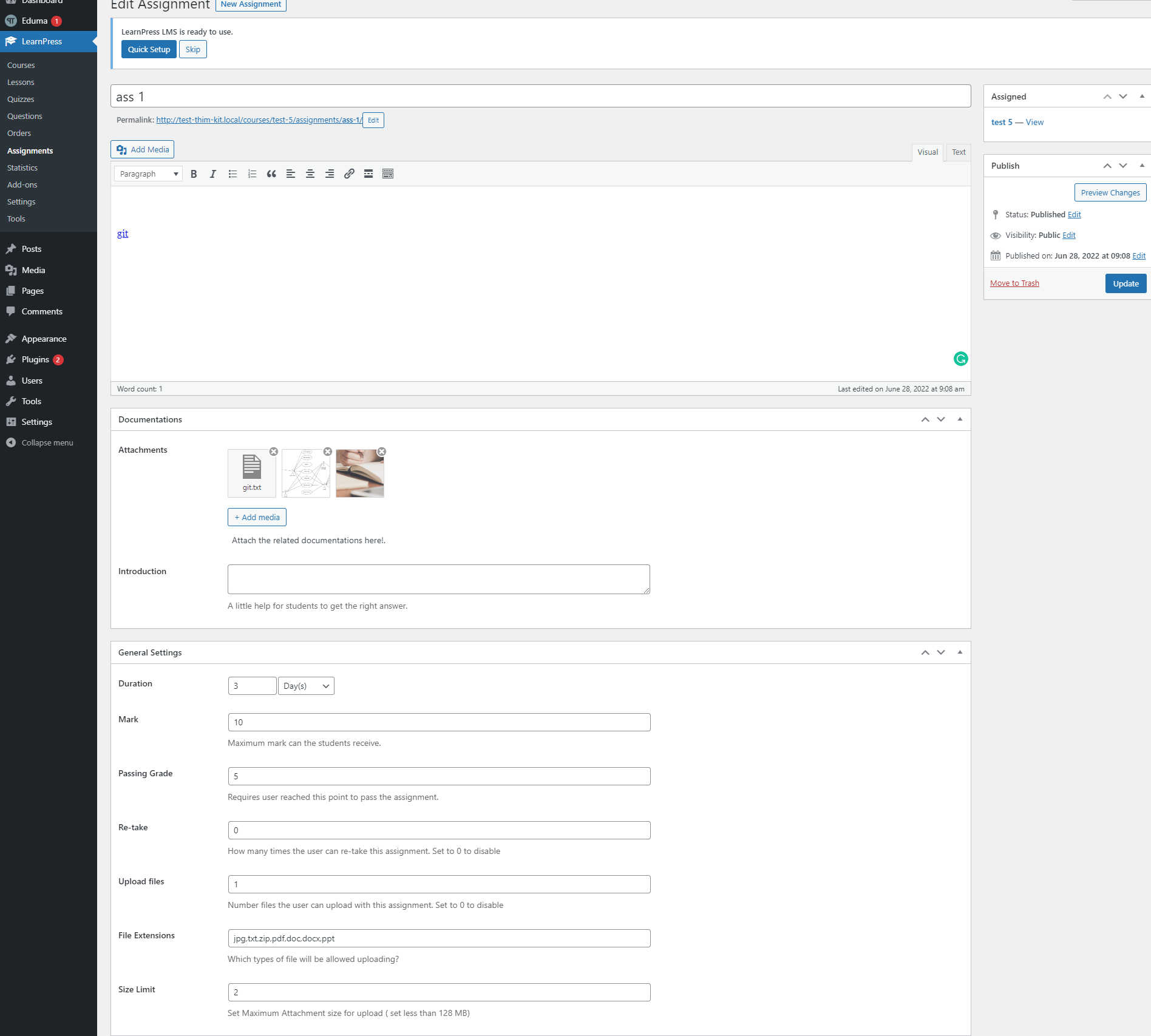Viewport: 1151px width, 1036px height.
Task: Edit the Published status
Action: click(x=1074, y=214)
